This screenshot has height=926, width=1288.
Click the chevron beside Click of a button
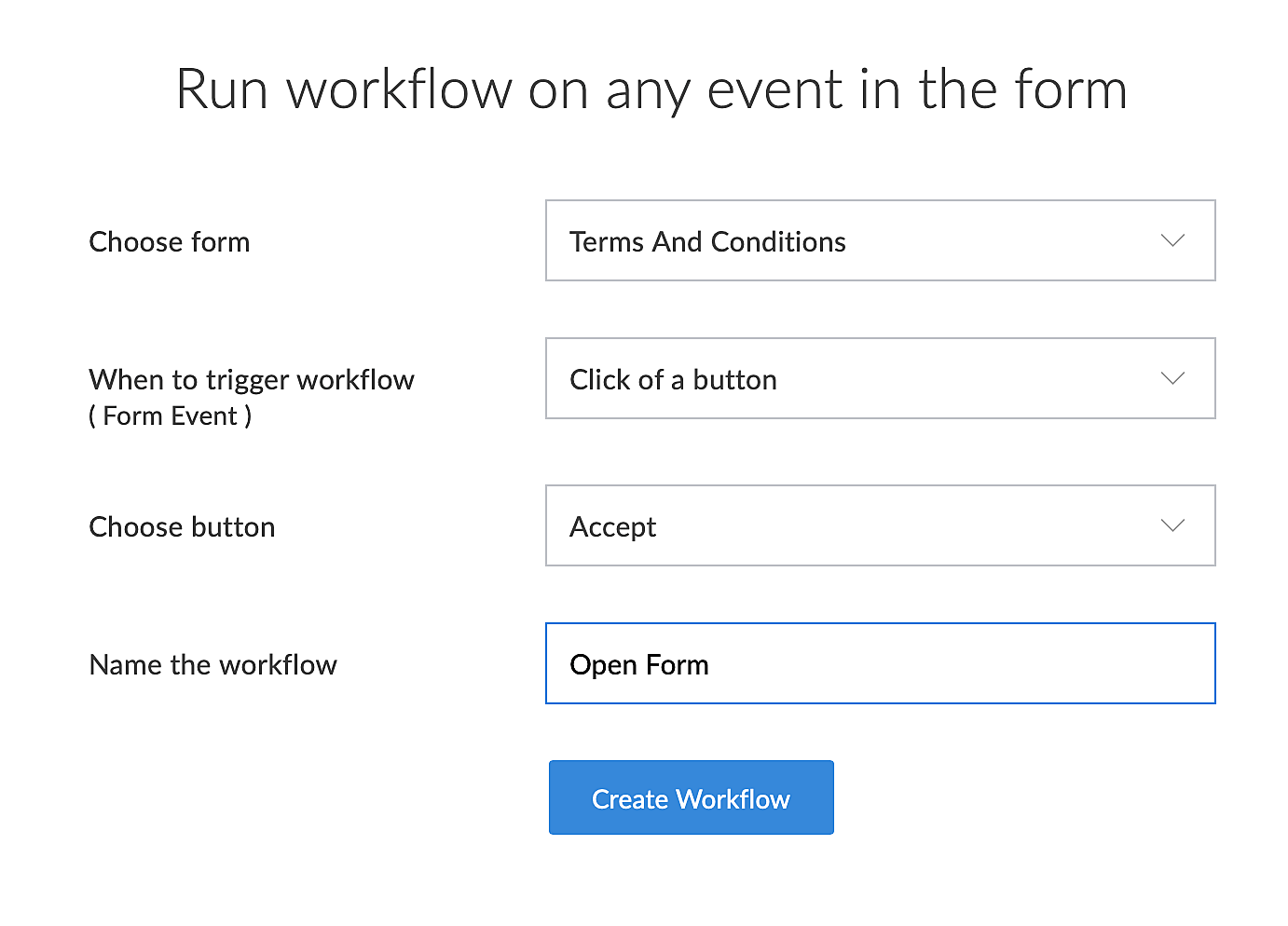tap(1172, 378)
